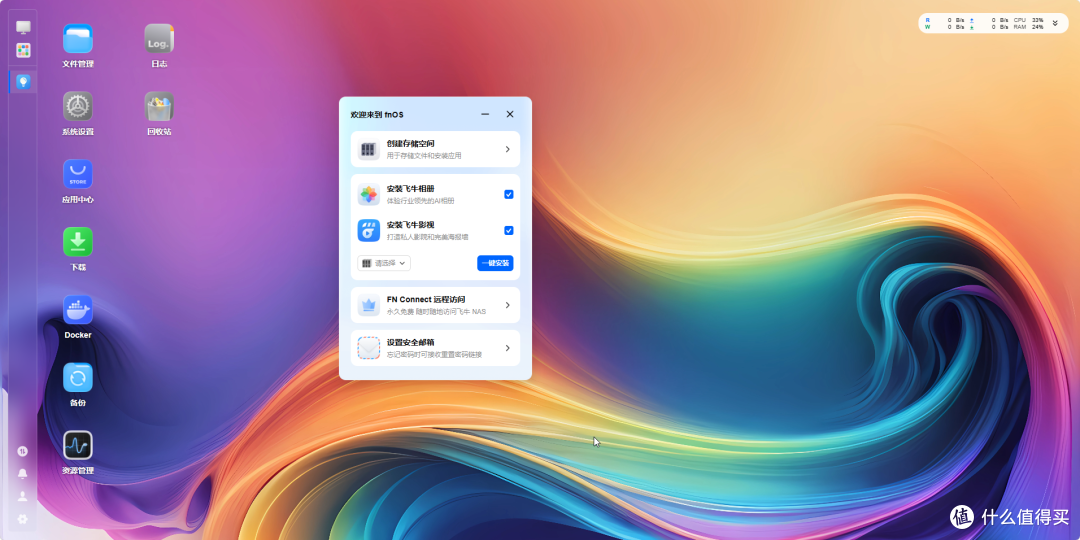Click the 安装飞牛影视 title text
1080x540 pixels.
411,225
